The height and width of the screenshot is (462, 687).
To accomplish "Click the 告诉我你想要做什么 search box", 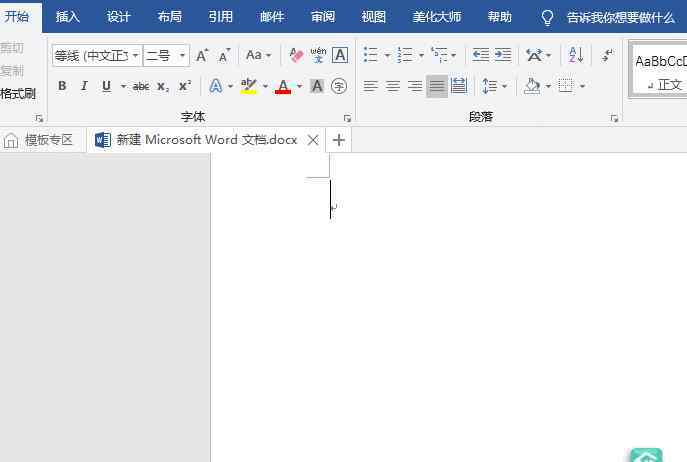I will pyautogui.click(x=620, y=17).
